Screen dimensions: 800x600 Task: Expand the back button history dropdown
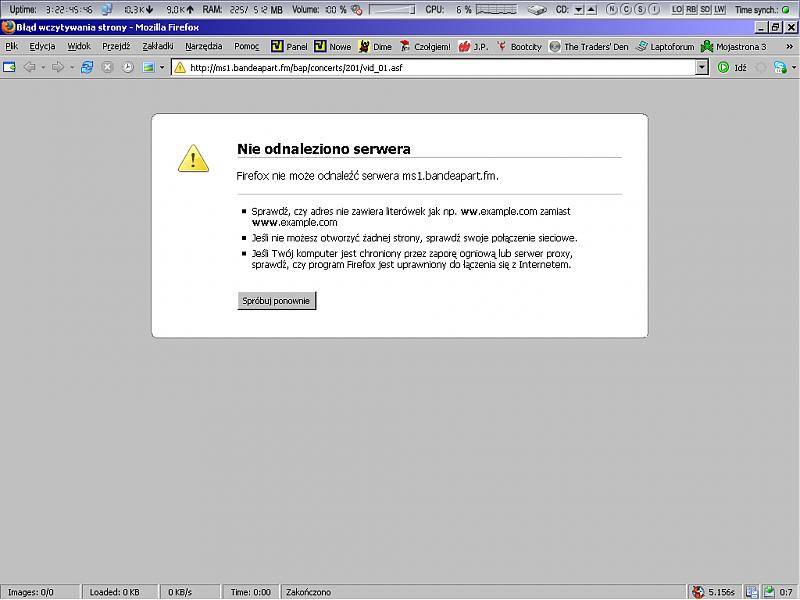(43, 67)
